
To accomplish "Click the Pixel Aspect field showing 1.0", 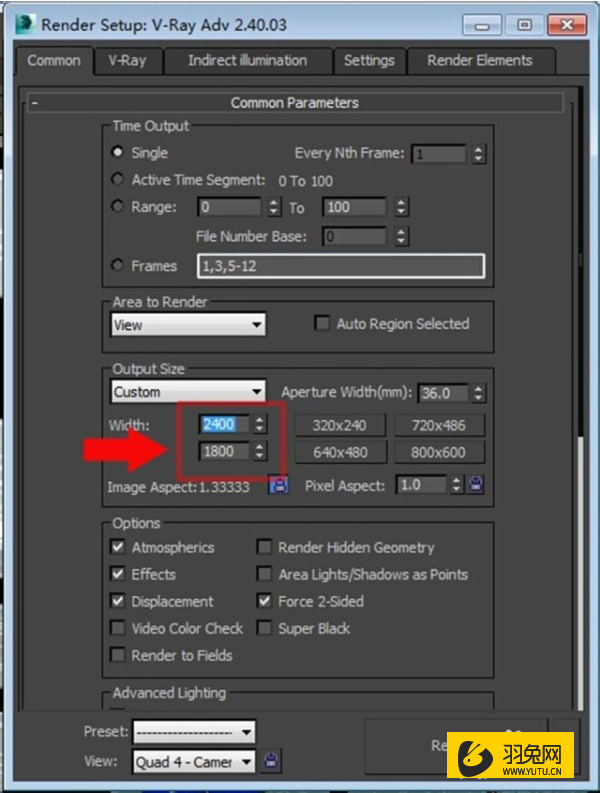I will coord(422,484).
